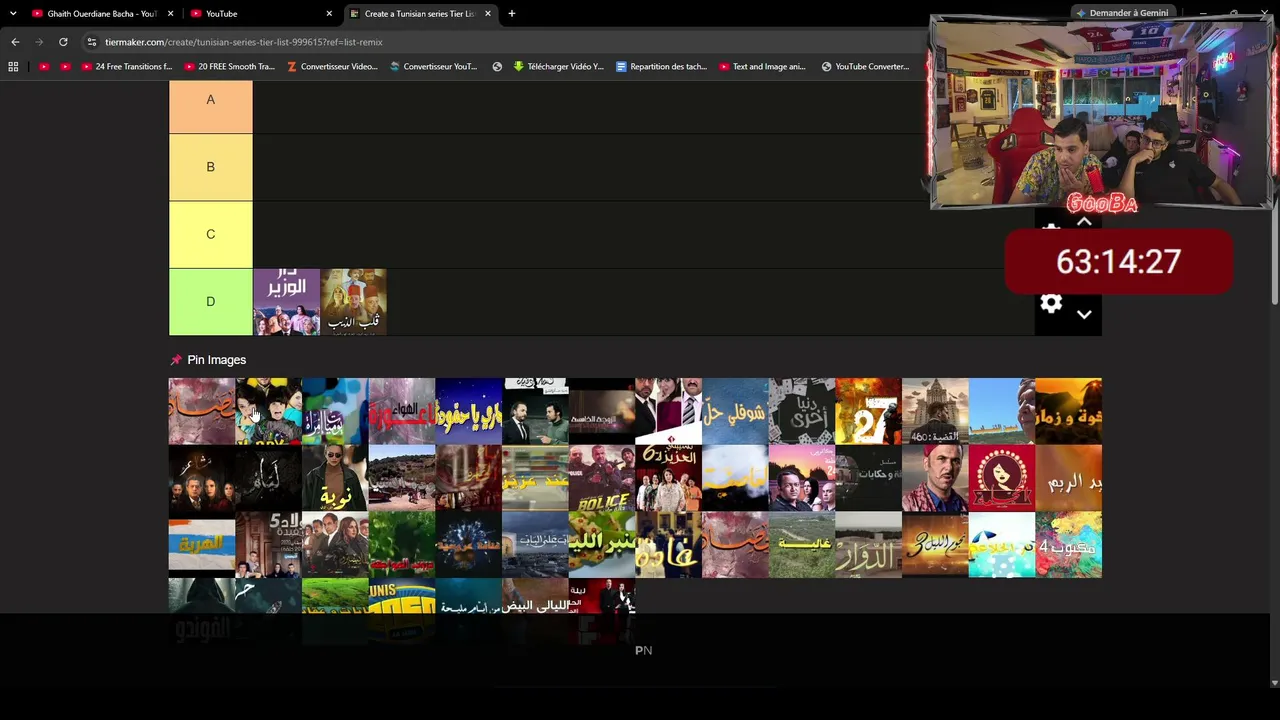Image resolution: width=1280 pixels, height=720 pixels.
Task: Open the apps grid in bookmarks bar
Action: click(13, 67)
